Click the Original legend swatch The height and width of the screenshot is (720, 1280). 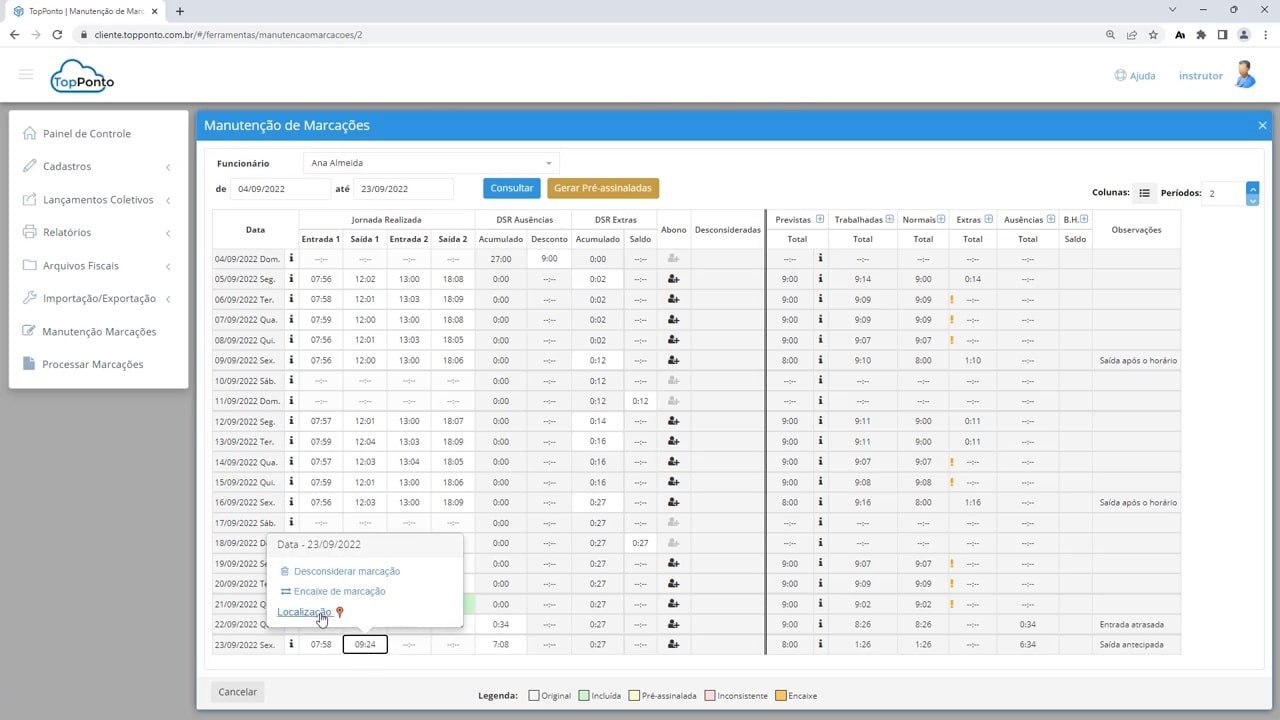pos(534,696)
